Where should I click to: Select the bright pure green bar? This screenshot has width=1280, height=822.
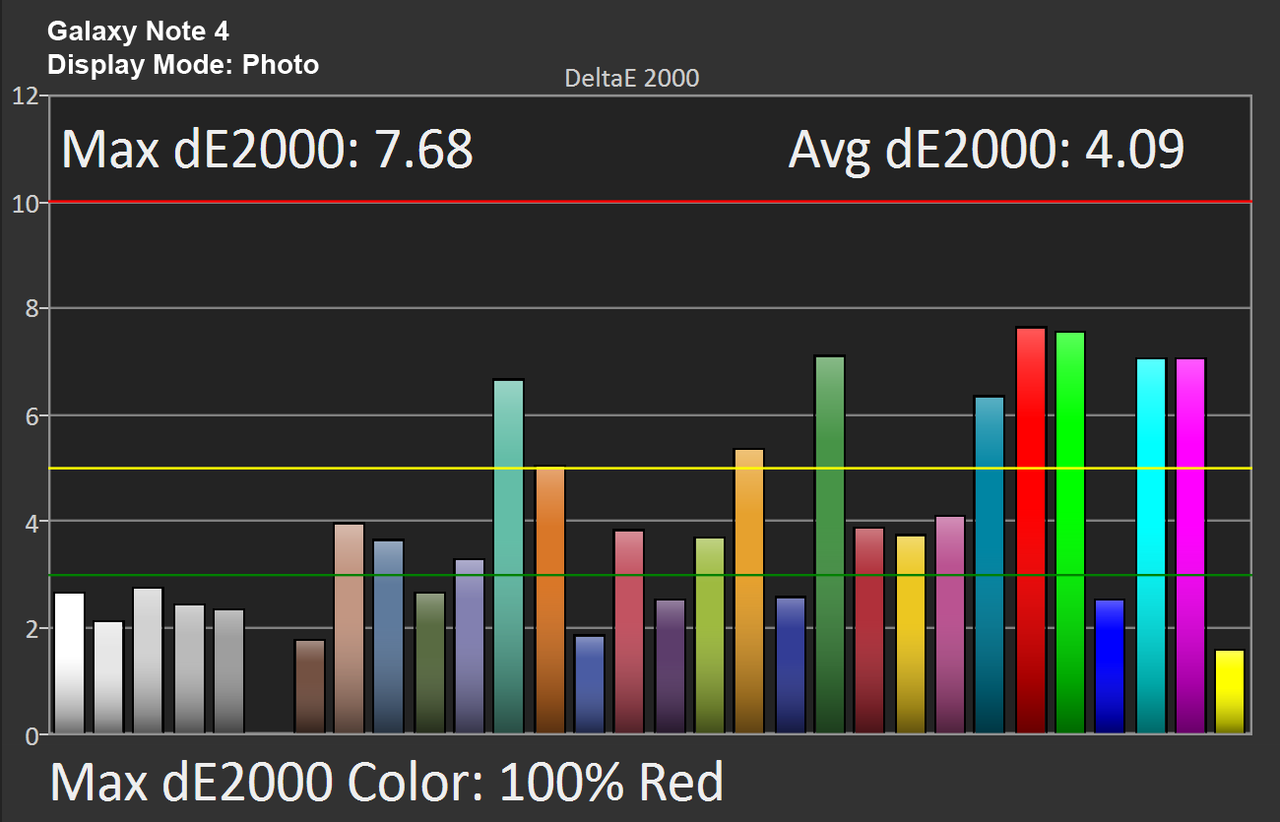(x=1070, y=533)
